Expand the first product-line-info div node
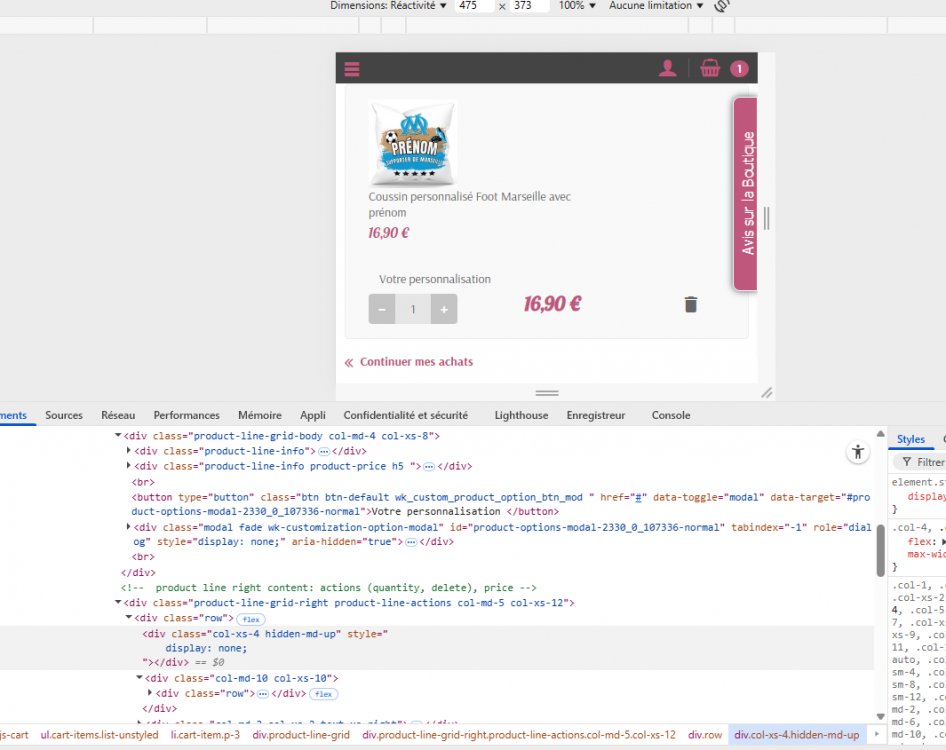This screenshot has height=750, width=946. [x=129, y=450]
